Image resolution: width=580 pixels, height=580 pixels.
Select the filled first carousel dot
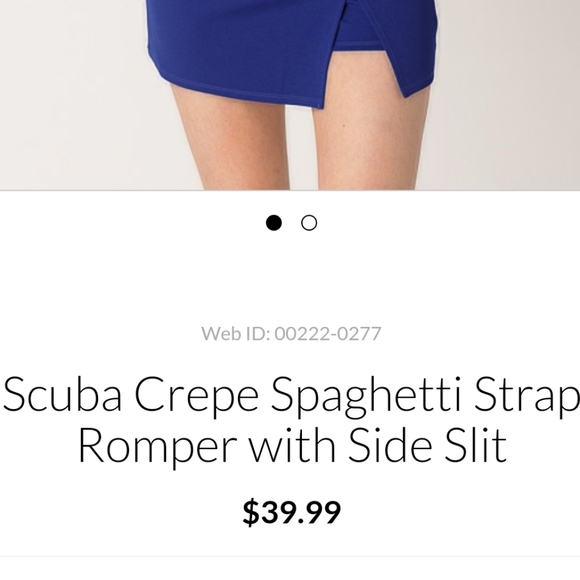tap(274, 223)
